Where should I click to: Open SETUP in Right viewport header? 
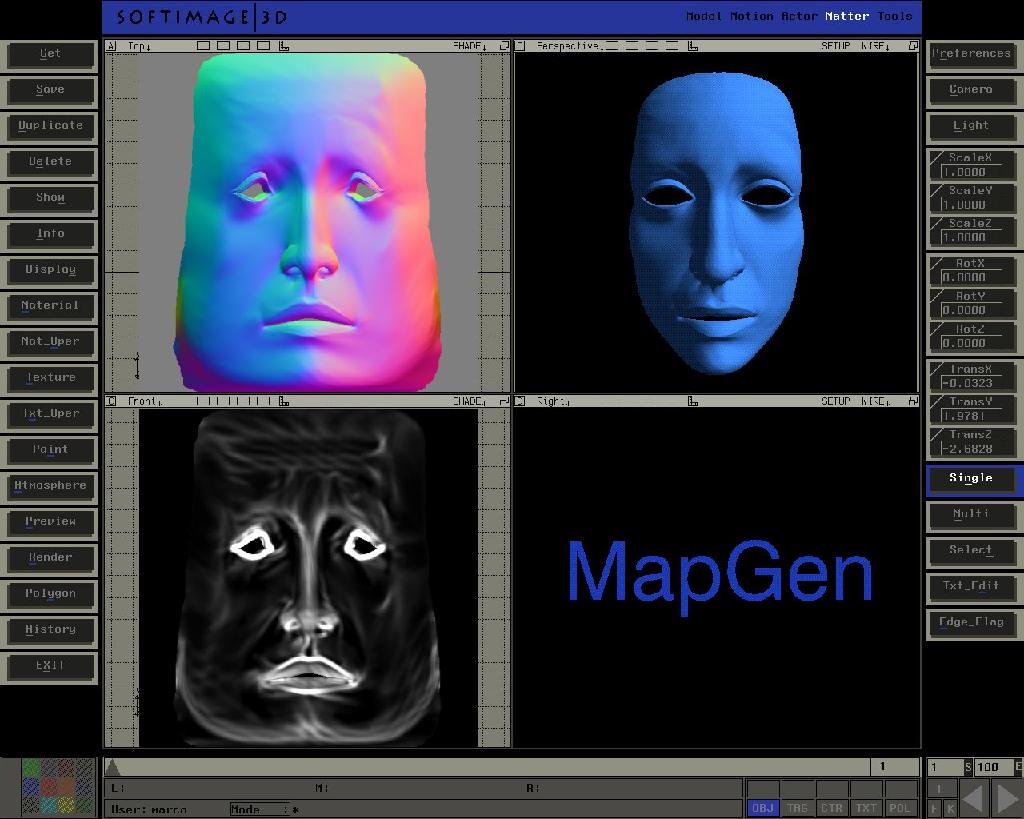click(836, 401)
